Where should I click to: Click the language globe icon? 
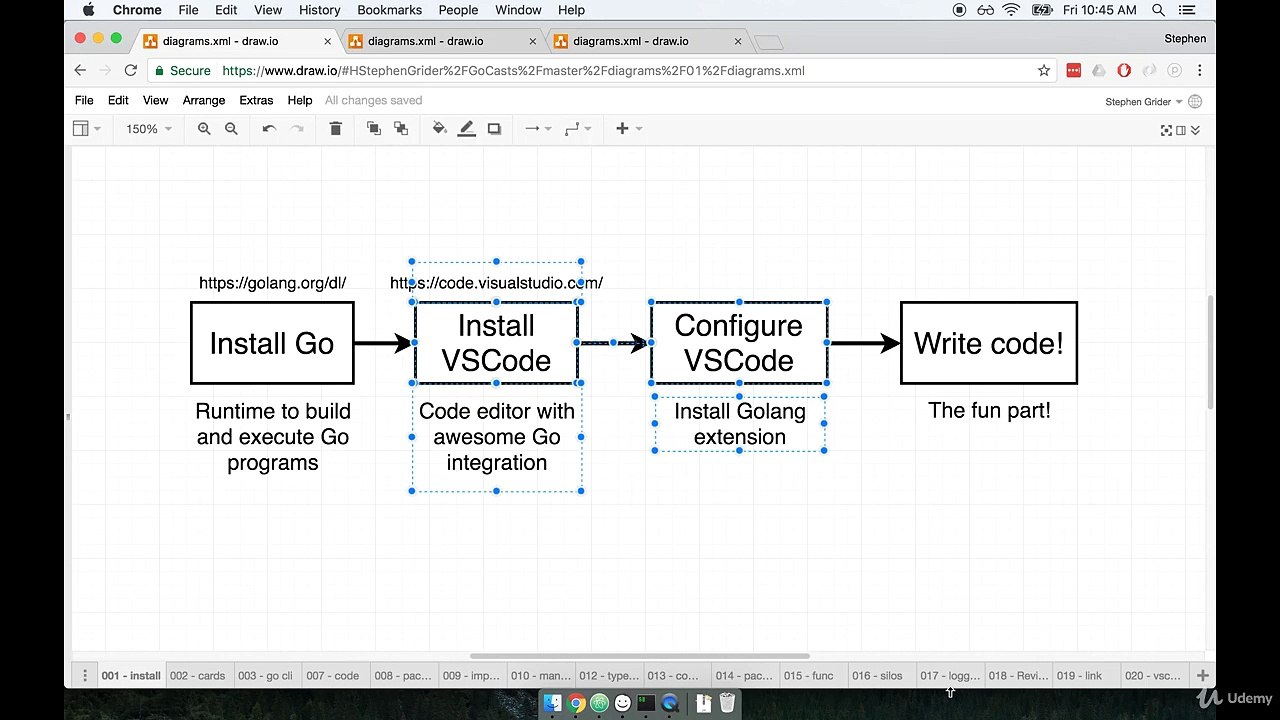tap(1195, 102)
